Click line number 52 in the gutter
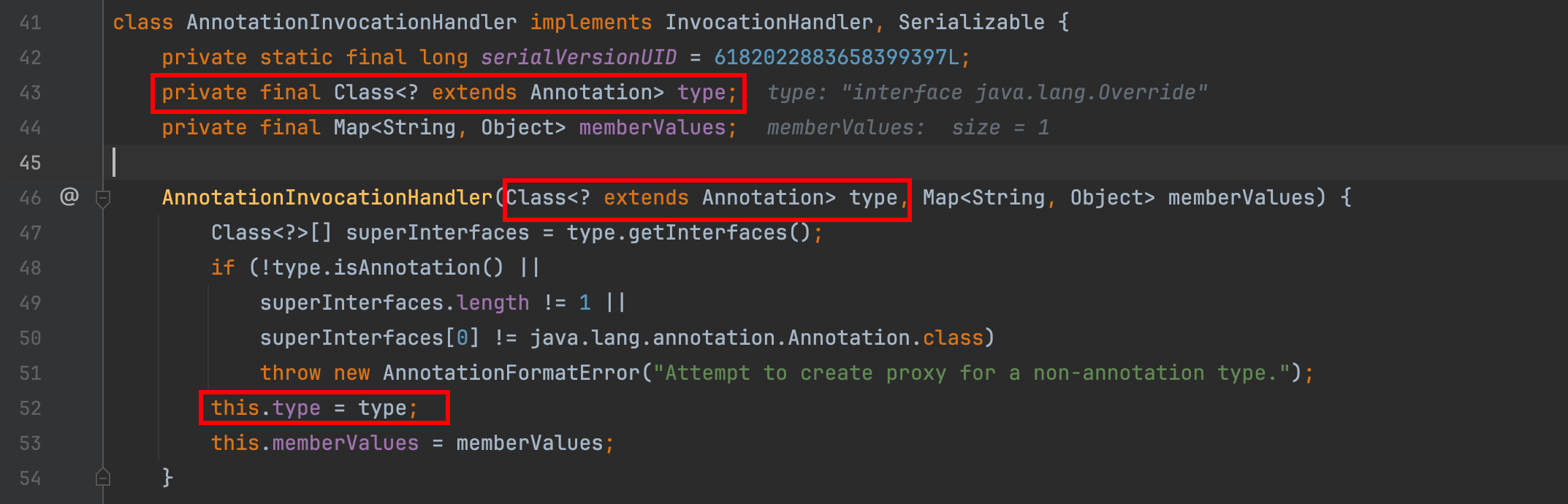 point(30,408)
